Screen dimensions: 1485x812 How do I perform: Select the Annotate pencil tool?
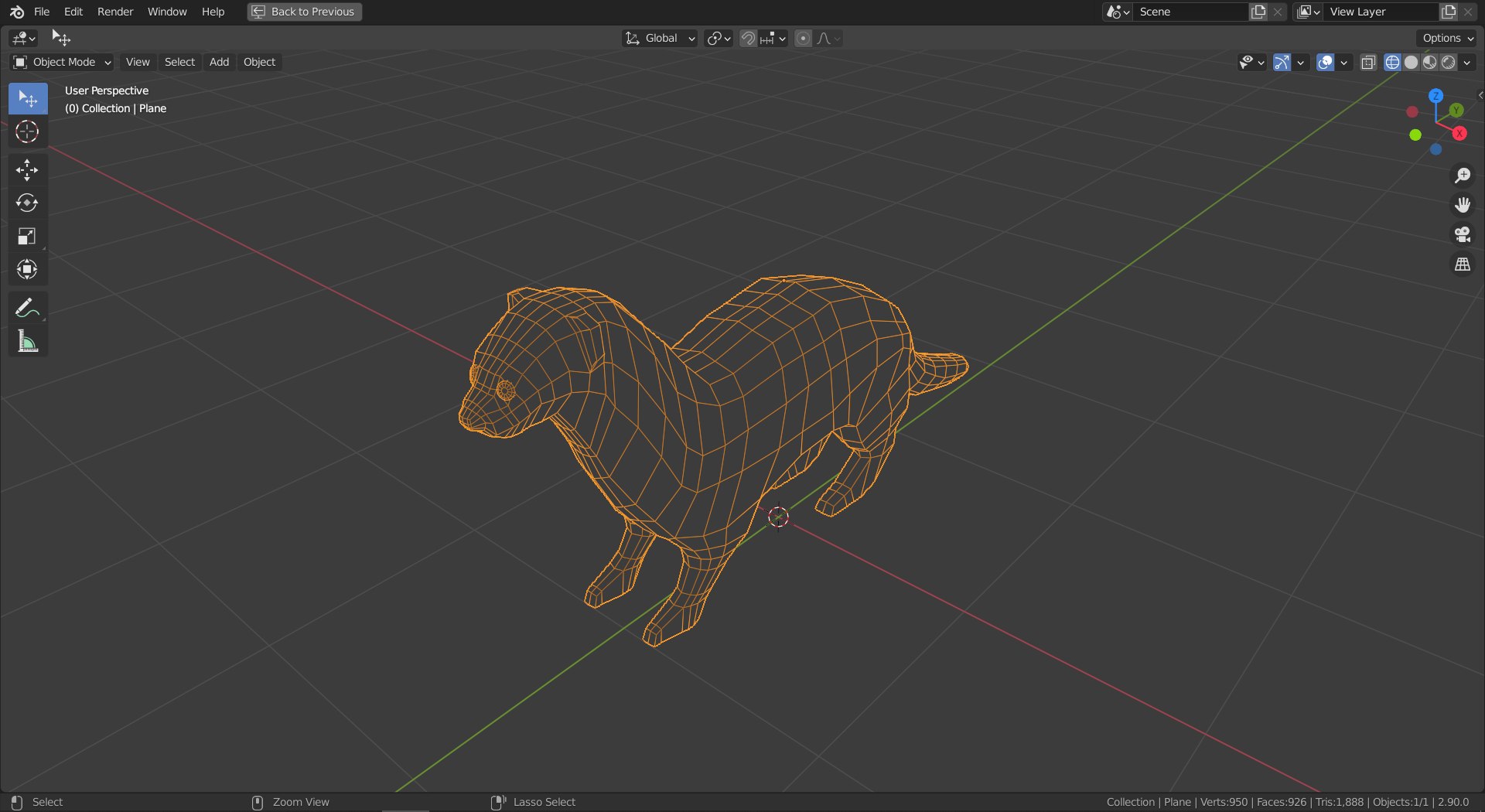28,308
